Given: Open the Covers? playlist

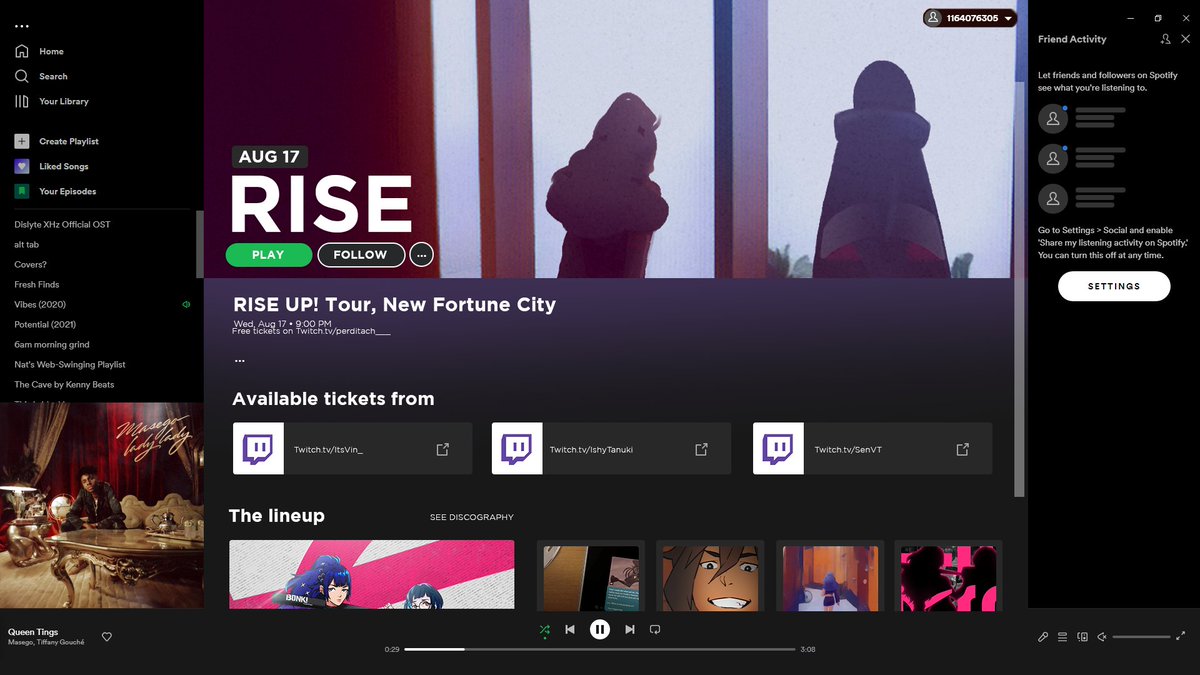Looking at the screenshot, I should pos(30,264).
